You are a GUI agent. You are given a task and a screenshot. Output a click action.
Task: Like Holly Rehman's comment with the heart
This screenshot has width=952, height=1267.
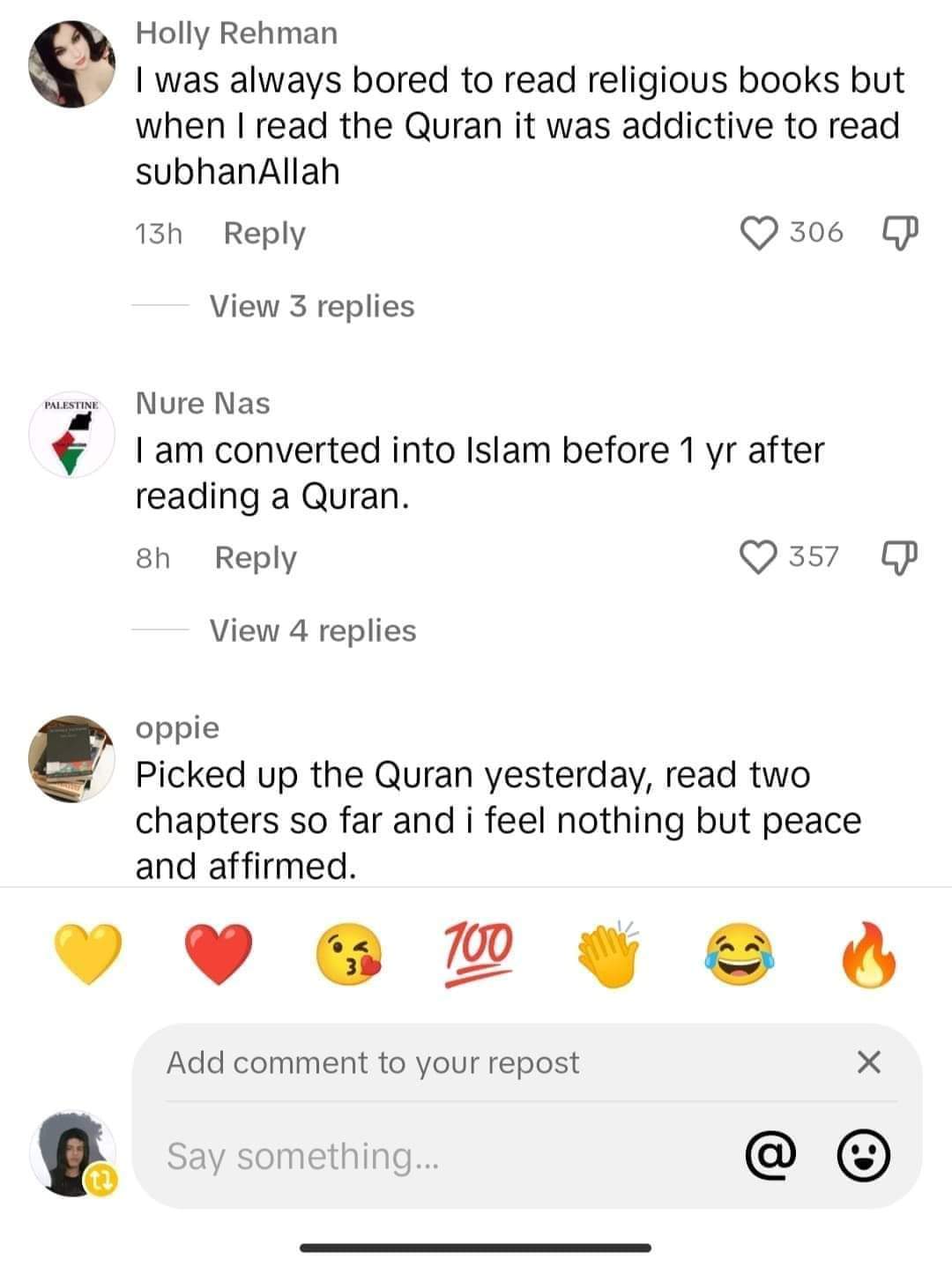759,233
